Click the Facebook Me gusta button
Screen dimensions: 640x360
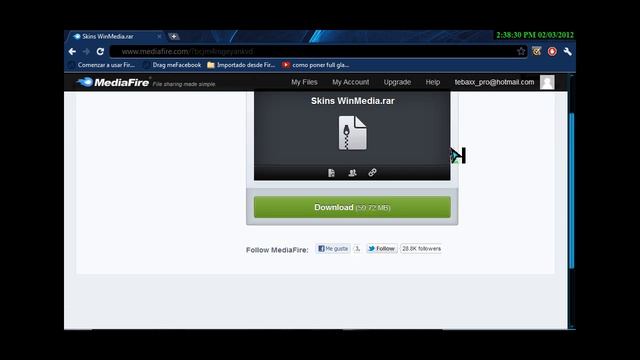[333, 249]
